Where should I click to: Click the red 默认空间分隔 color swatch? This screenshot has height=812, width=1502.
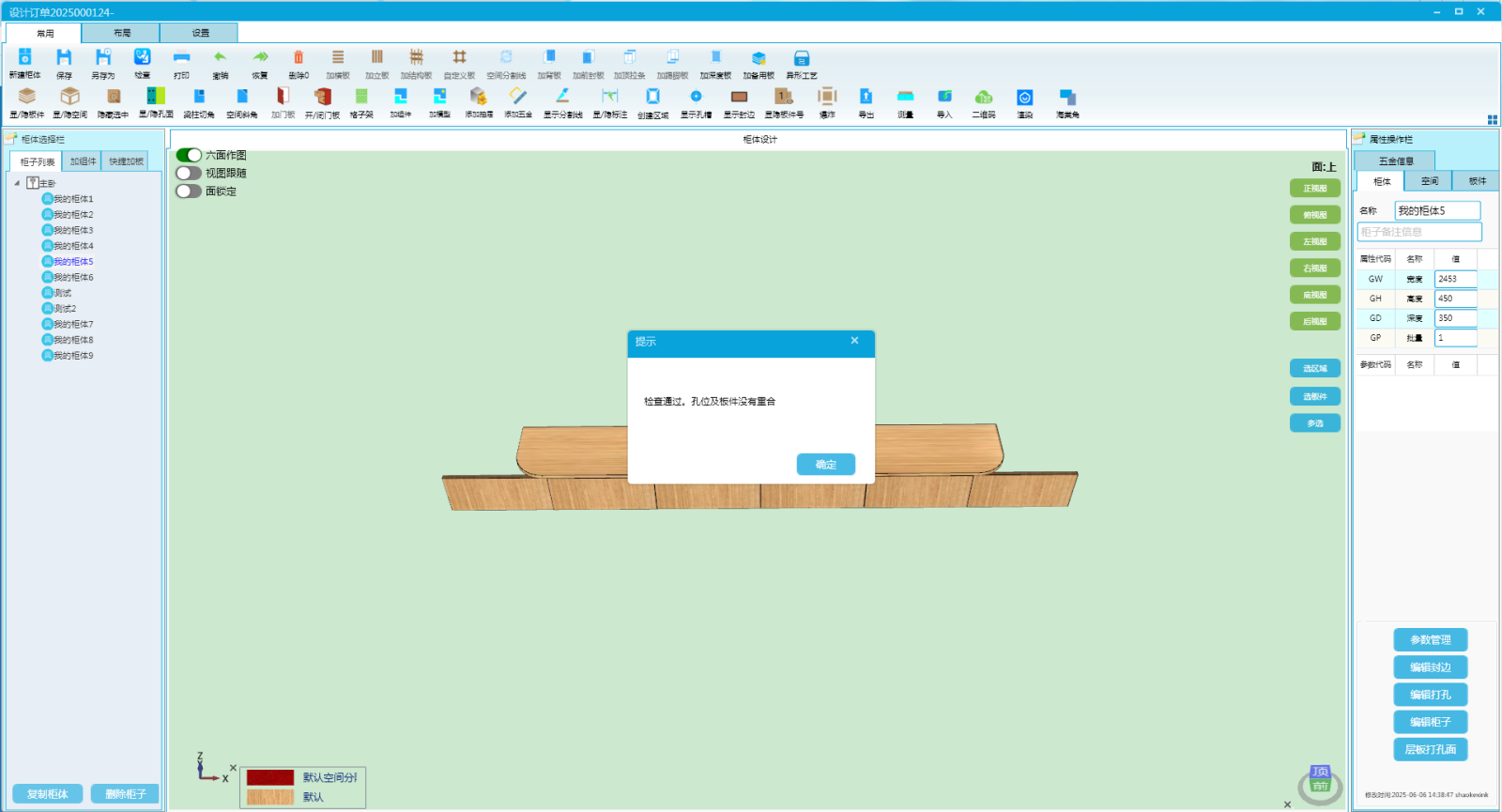coord(270,777)
